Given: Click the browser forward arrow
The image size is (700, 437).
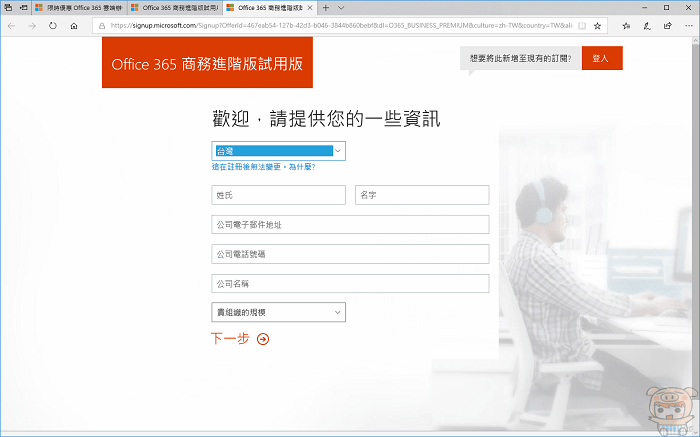Looking at the screenshot, I should 32,26.
